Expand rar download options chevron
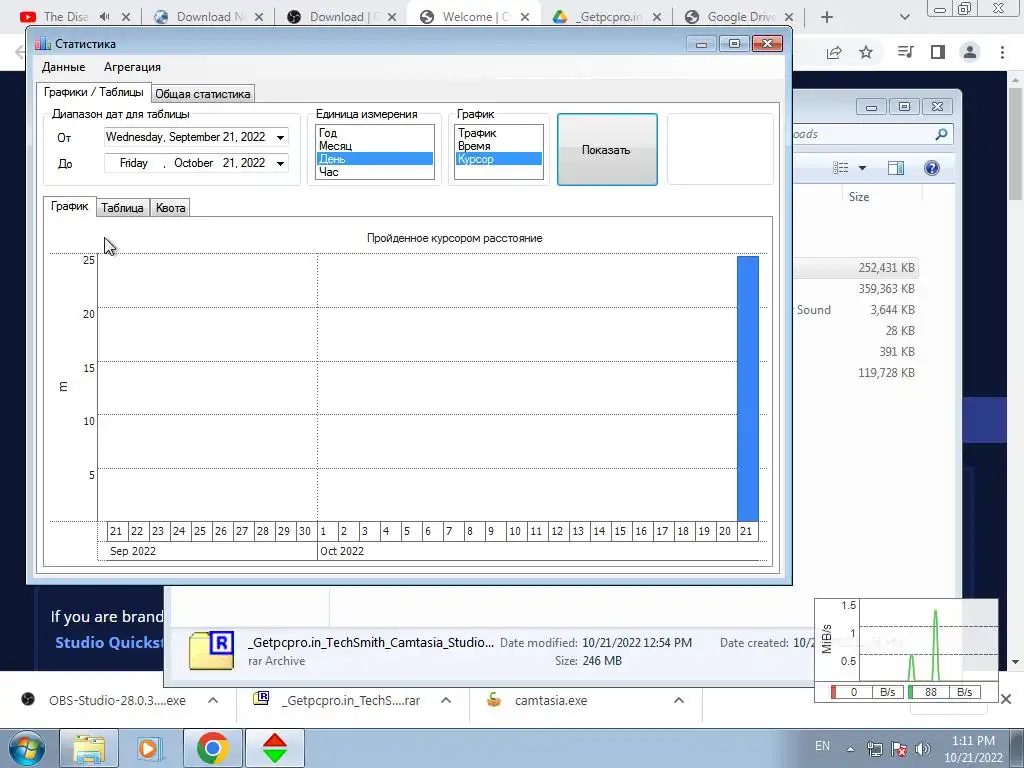 coord(446,700)
